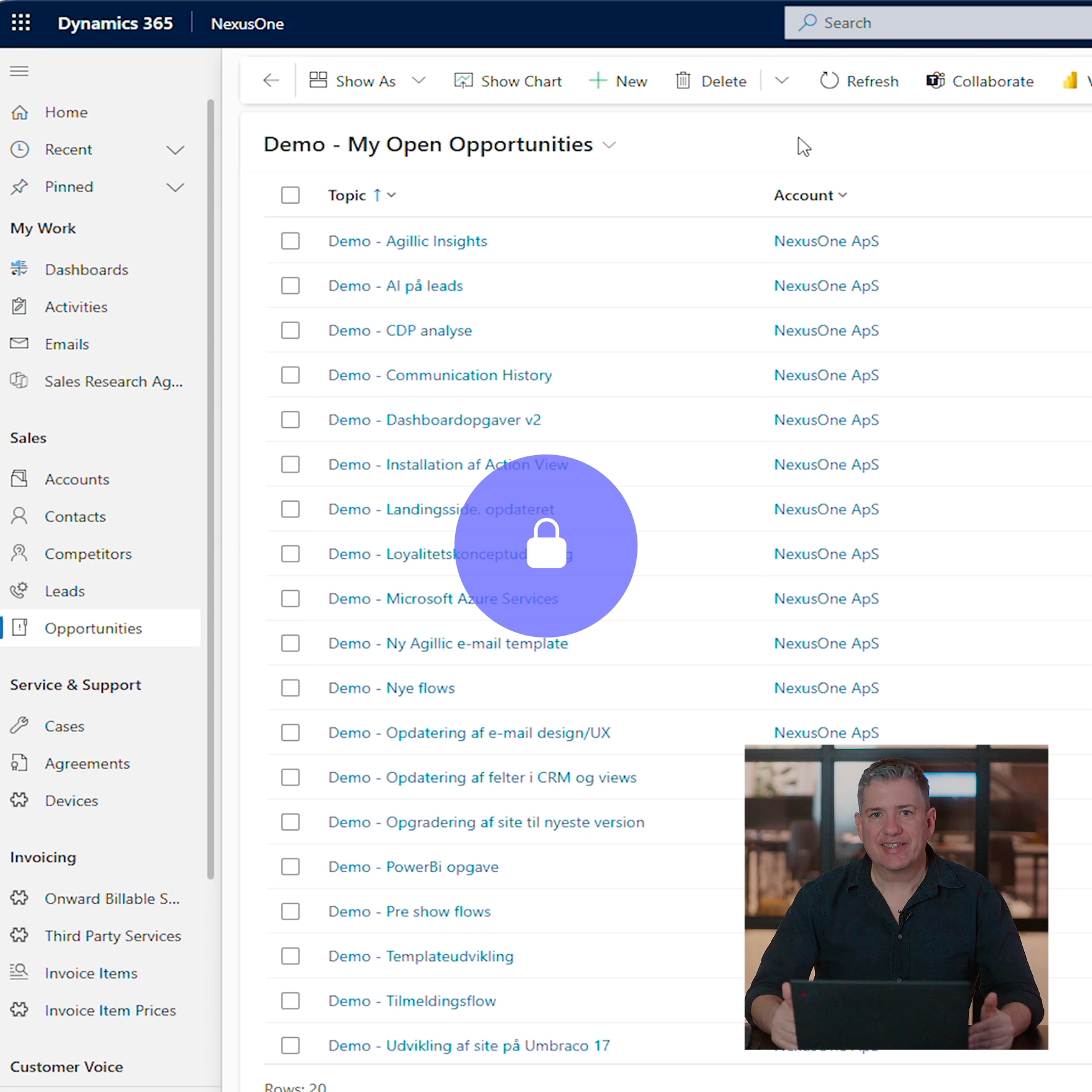Viewport: 1092px width, 1092px height.
Task: Check the Demo - AI på leads row
Action: pos(290,286)
